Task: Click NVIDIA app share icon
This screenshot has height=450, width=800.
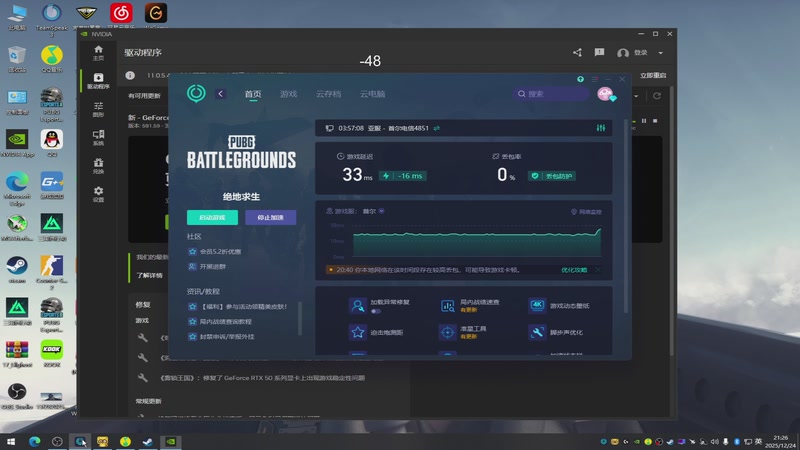Action: pyautogui.click(x=577, y=53)
